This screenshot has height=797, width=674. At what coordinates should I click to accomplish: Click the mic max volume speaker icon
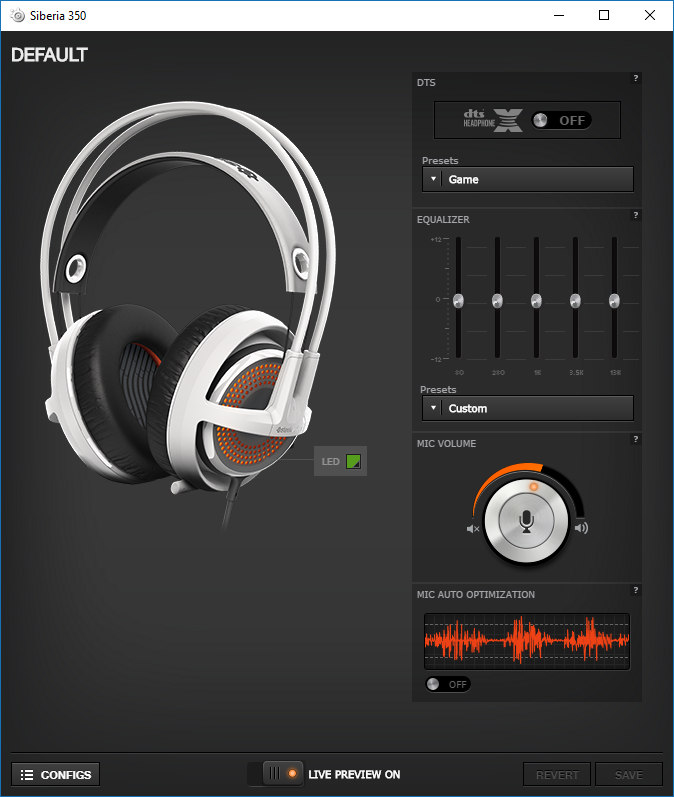pyautogui.click(x=581, y=528)
